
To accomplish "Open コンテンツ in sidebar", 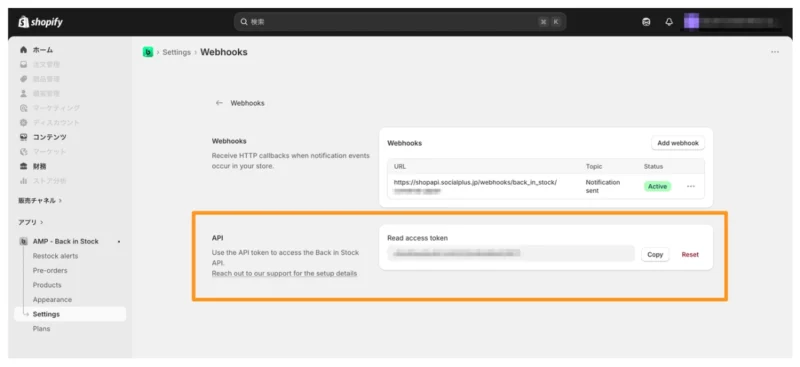I will click(49, 137).
